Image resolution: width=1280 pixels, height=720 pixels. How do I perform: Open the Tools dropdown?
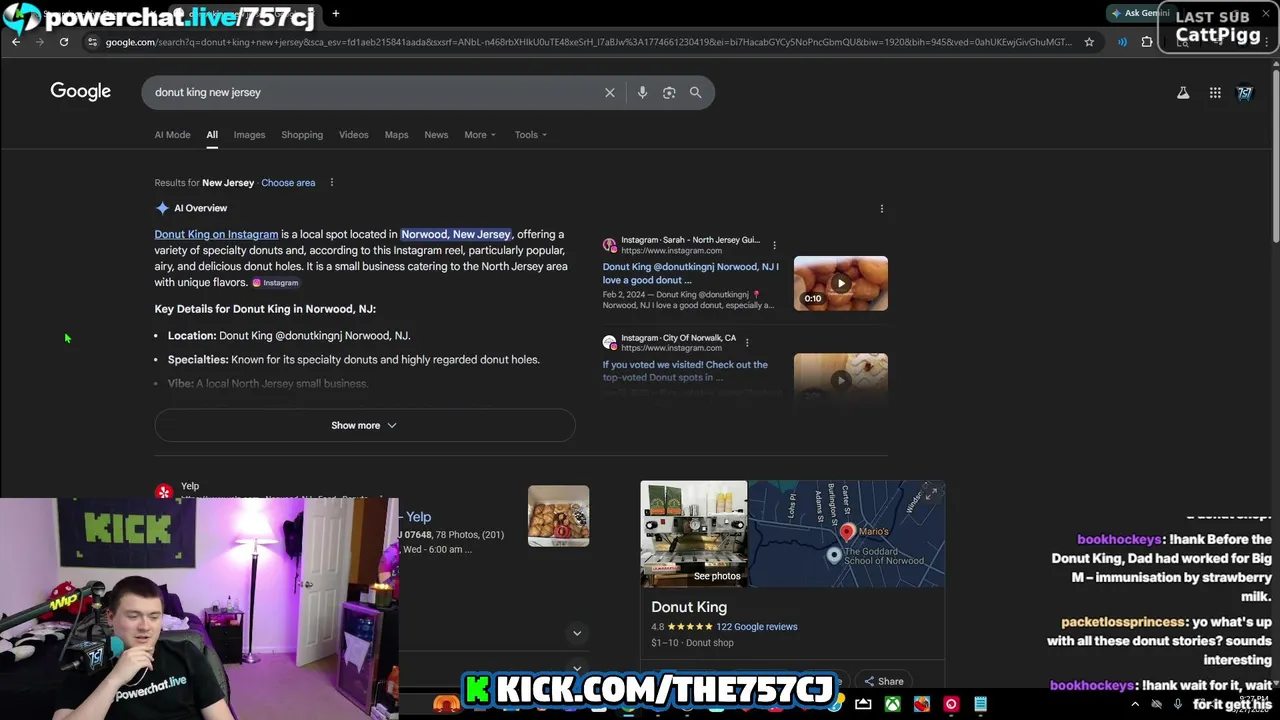point(530,135)
